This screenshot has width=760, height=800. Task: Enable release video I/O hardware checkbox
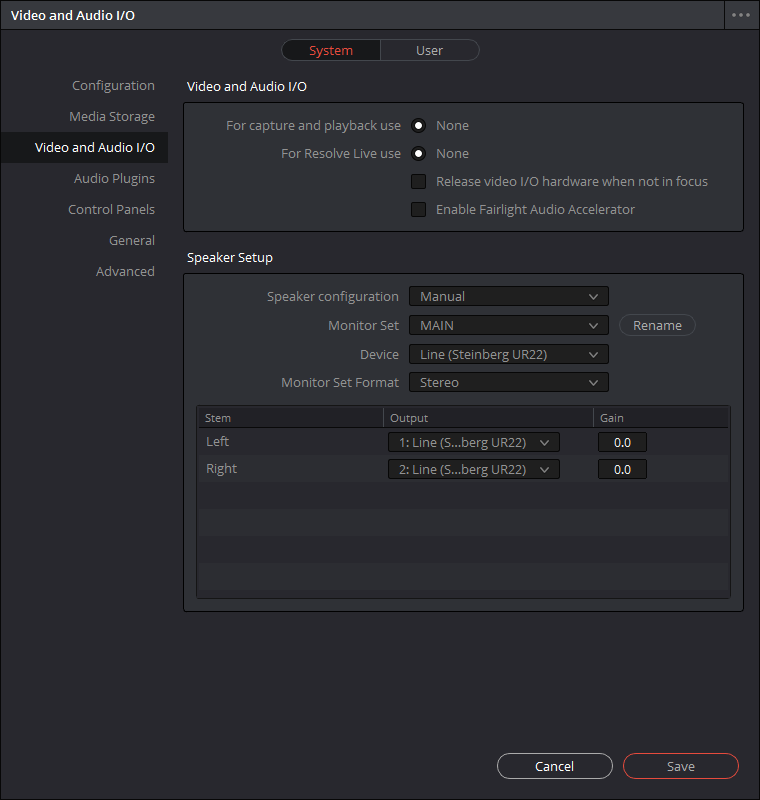coord(419,182)
